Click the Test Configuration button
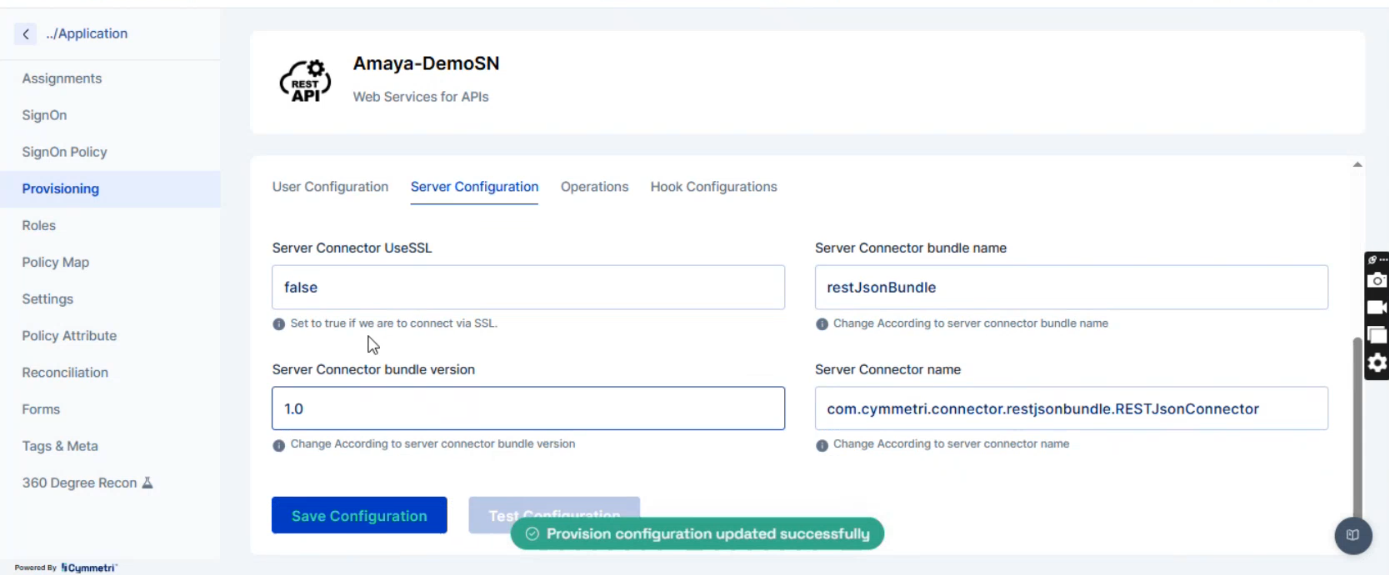The height and width of the screenshot is (575, 1389). 554,515
